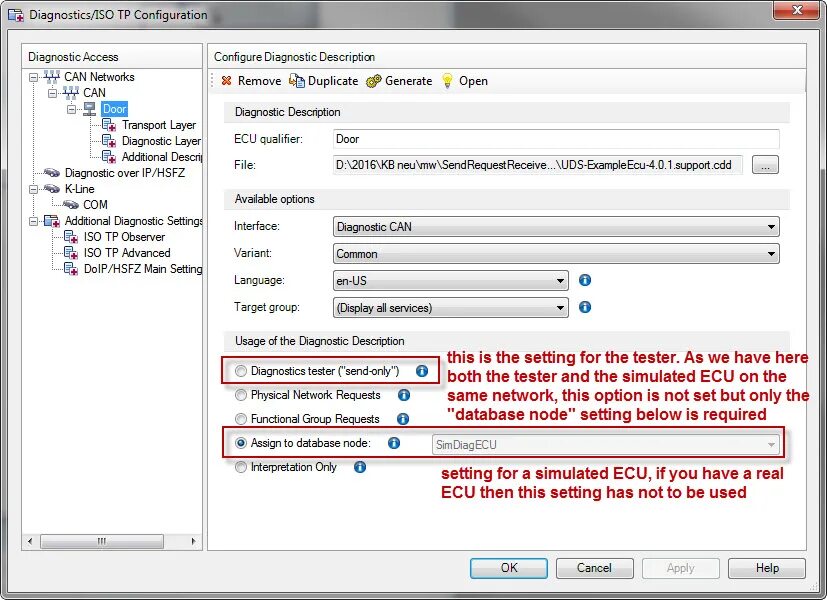The width and height of the screenshot is (827, 600).
Task: Click the K-Line car icon
Action: point(52,188)
